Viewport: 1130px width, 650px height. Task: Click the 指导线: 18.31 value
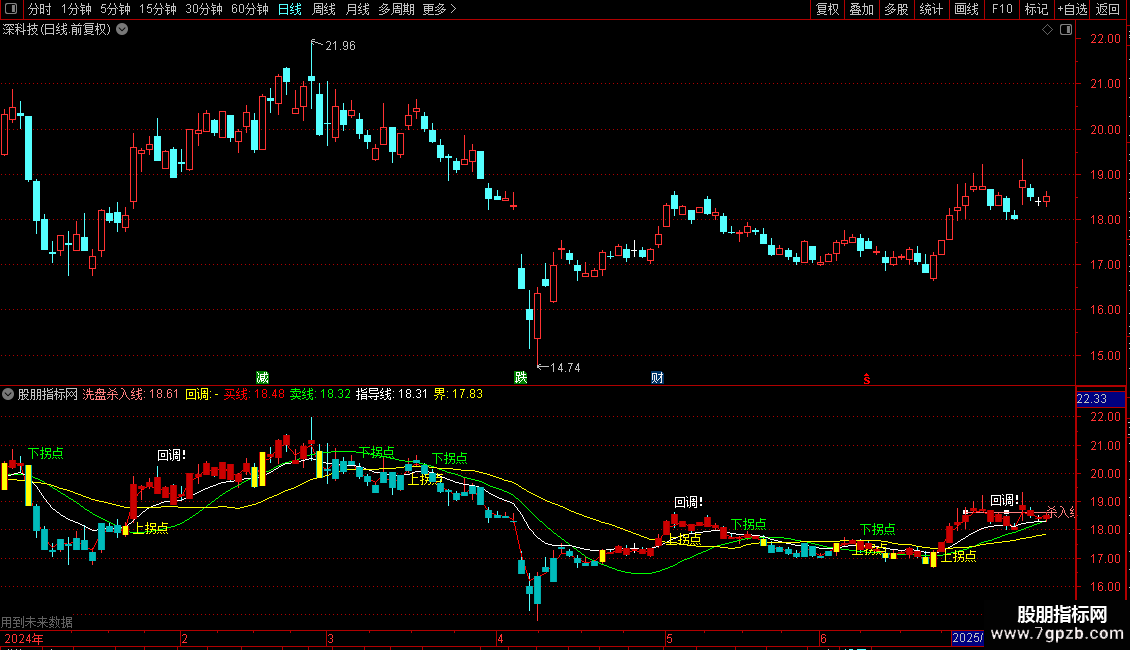click(392, 394)
